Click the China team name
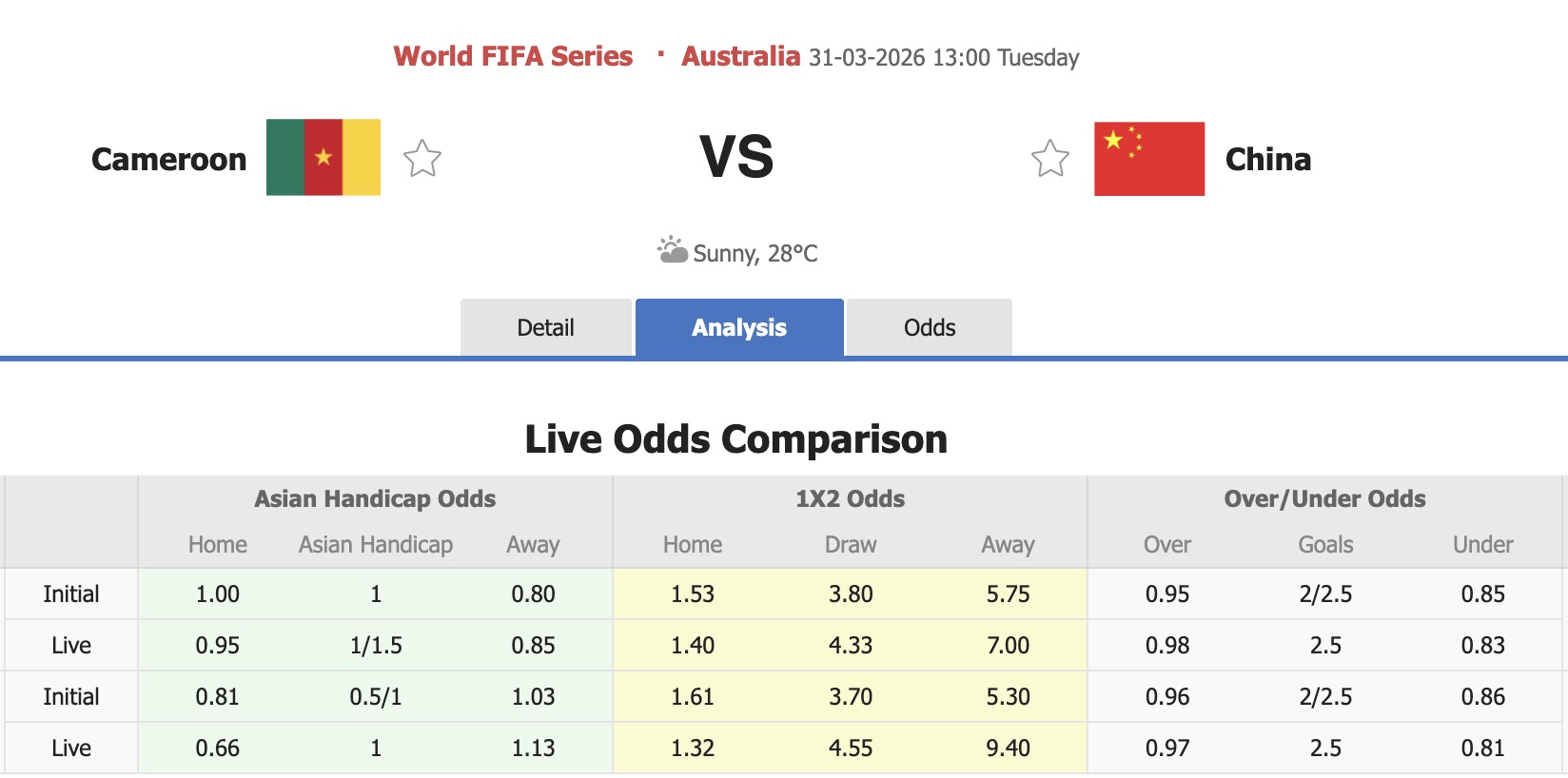Viewport: 1568px width, 778px height. click(1267, 159)
